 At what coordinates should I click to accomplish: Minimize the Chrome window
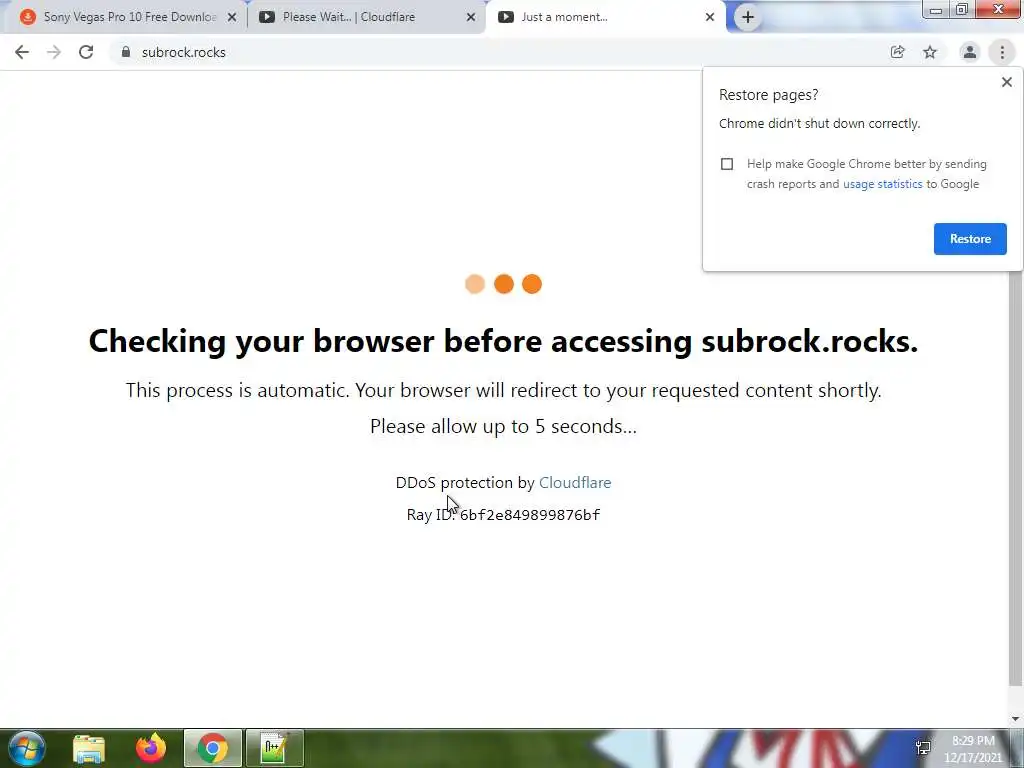pyautogui.click(x=936, y=9)
